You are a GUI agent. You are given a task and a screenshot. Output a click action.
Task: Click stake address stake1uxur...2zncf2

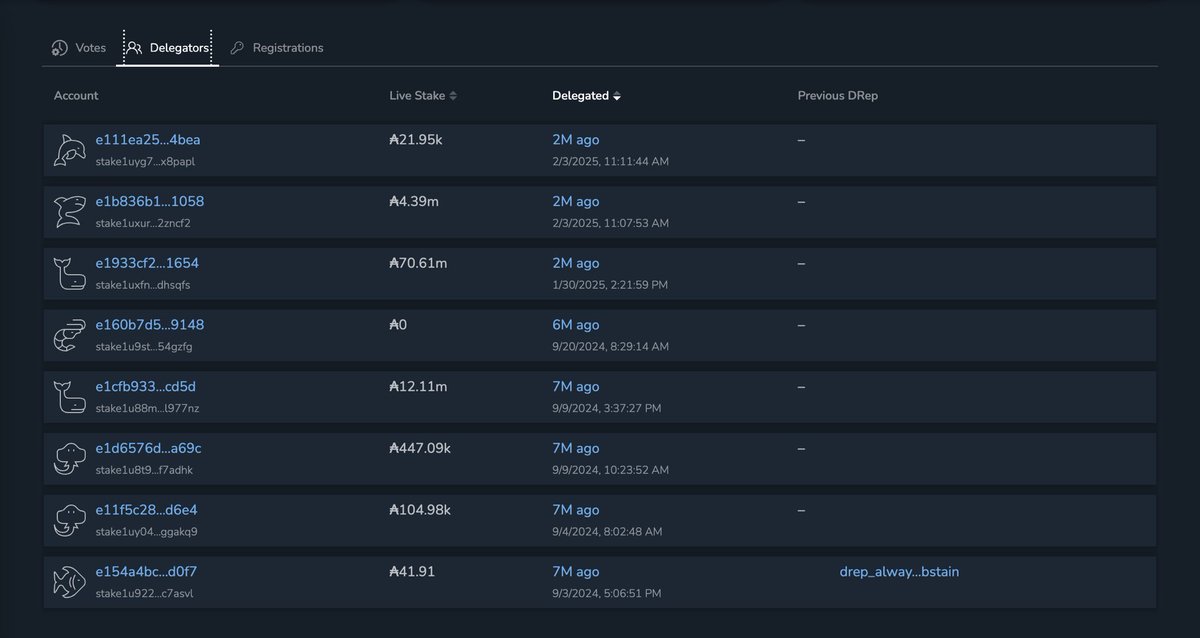(x=143, y=224)
